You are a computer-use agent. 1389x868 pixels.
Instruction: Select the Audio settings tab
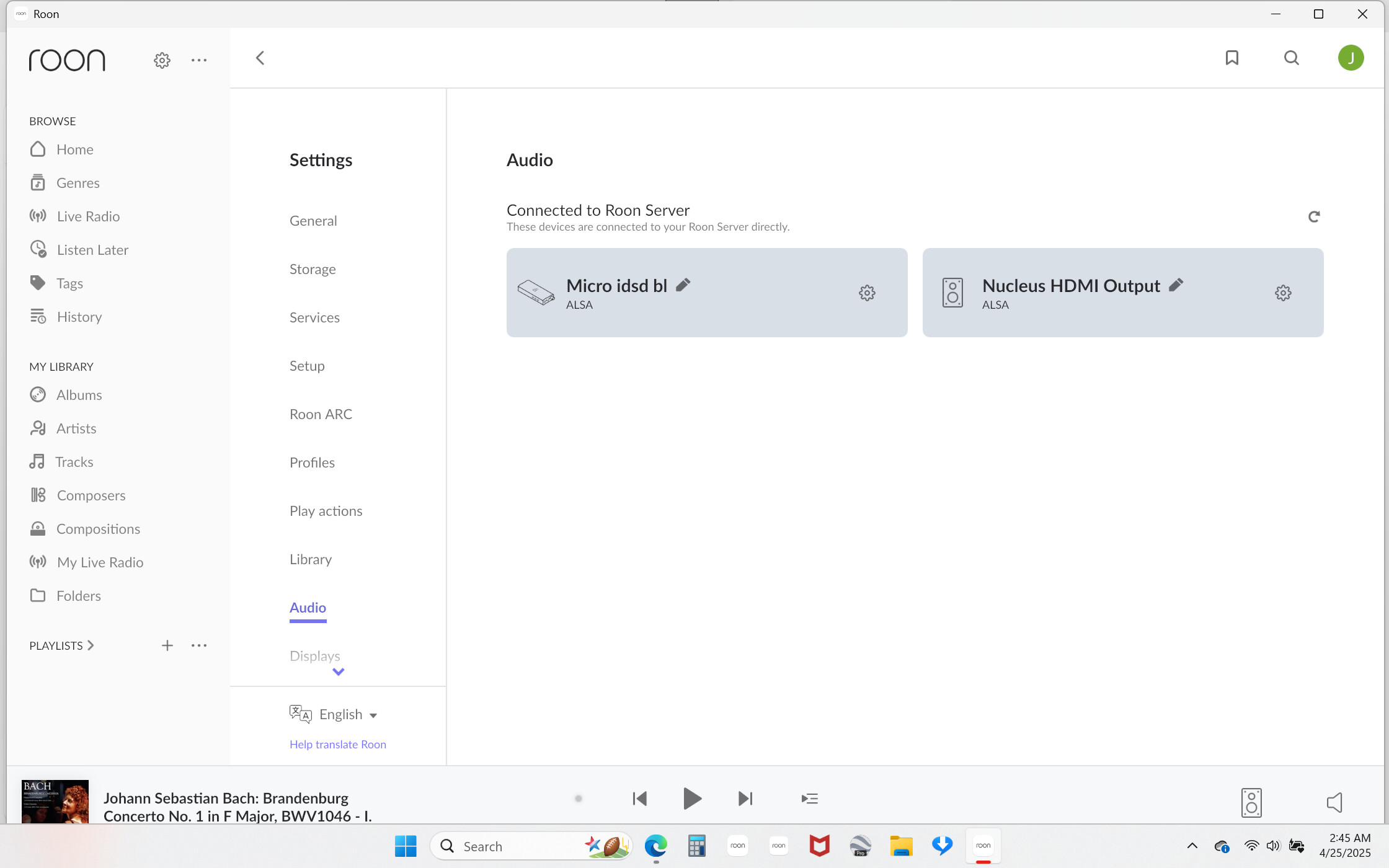tap(308, 608)
